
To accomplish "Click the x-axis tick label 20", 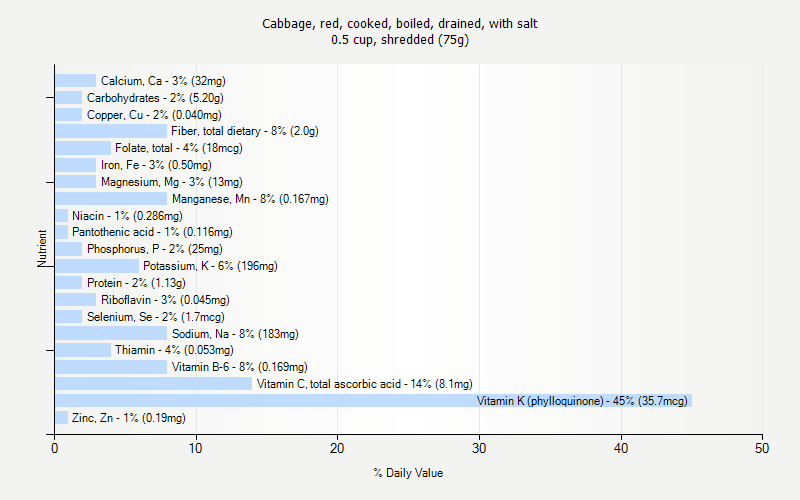I will (337, 448).
